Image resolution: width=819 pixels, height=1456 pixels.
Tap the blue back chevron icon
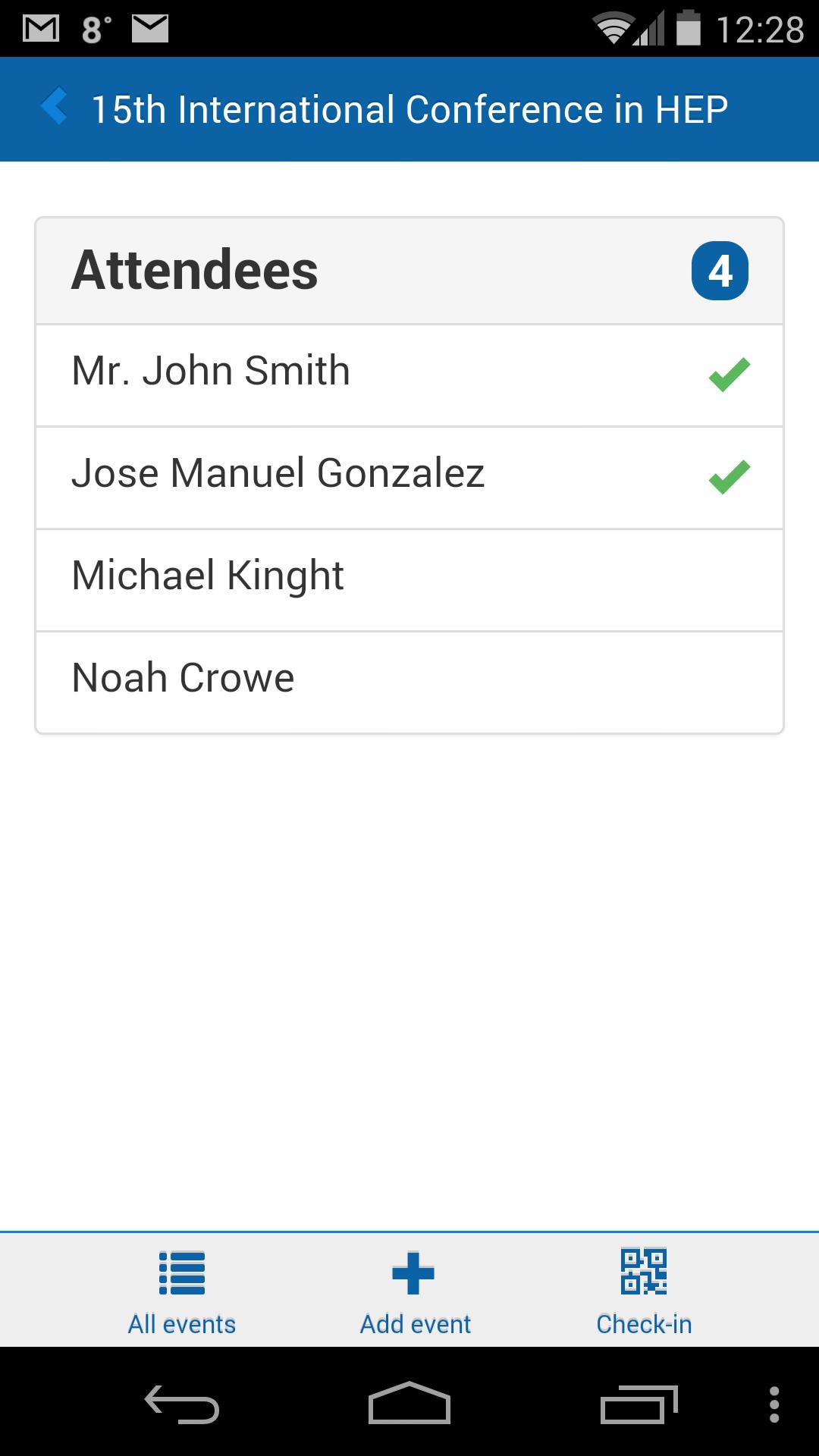click(x=55, y=106)
